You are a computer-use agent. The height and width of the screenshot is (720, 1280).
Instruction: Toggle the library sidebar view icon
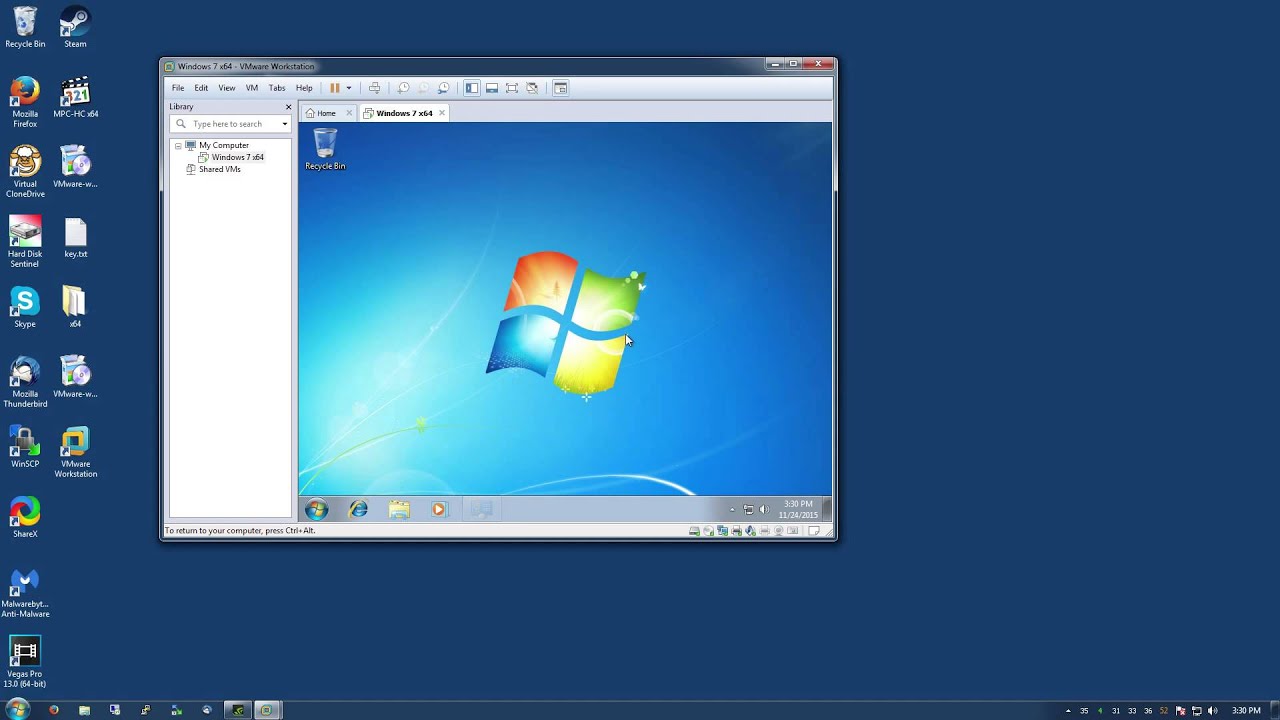(x=472, y=88)
